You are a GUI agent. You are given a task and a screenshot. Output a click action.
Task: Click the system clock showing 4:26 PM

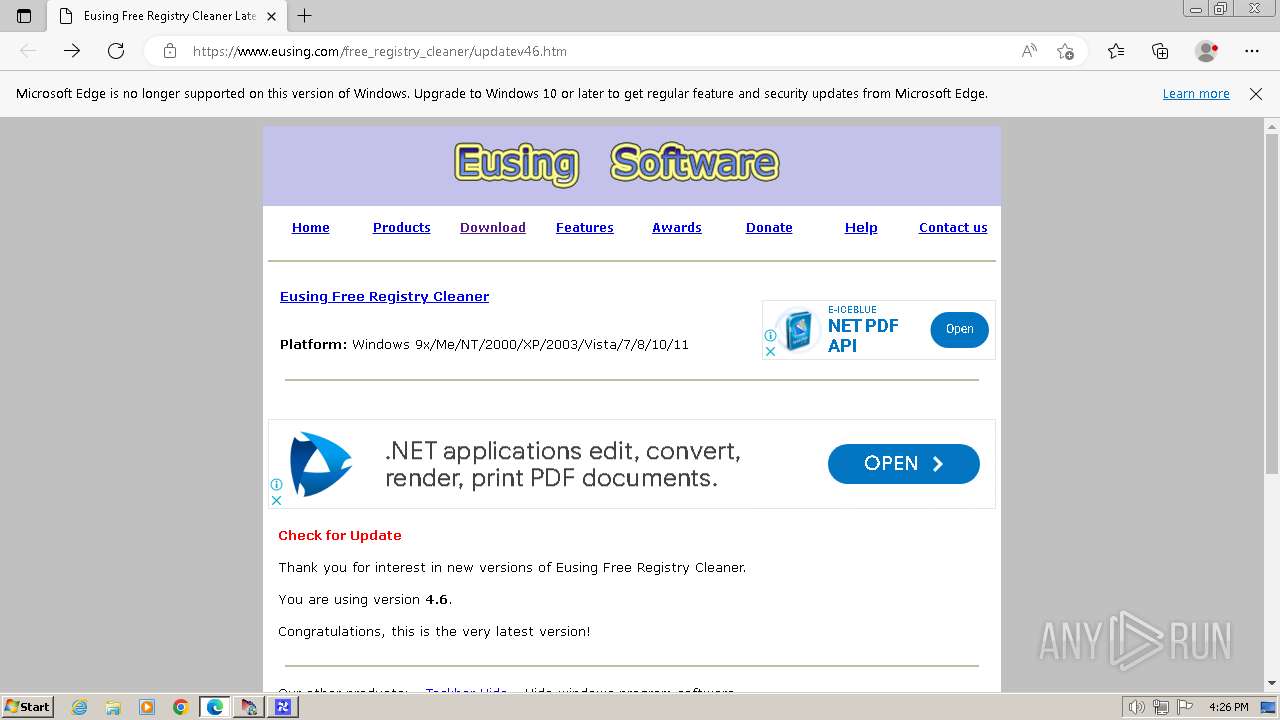pyautogui.click(x=1228, y=707)
